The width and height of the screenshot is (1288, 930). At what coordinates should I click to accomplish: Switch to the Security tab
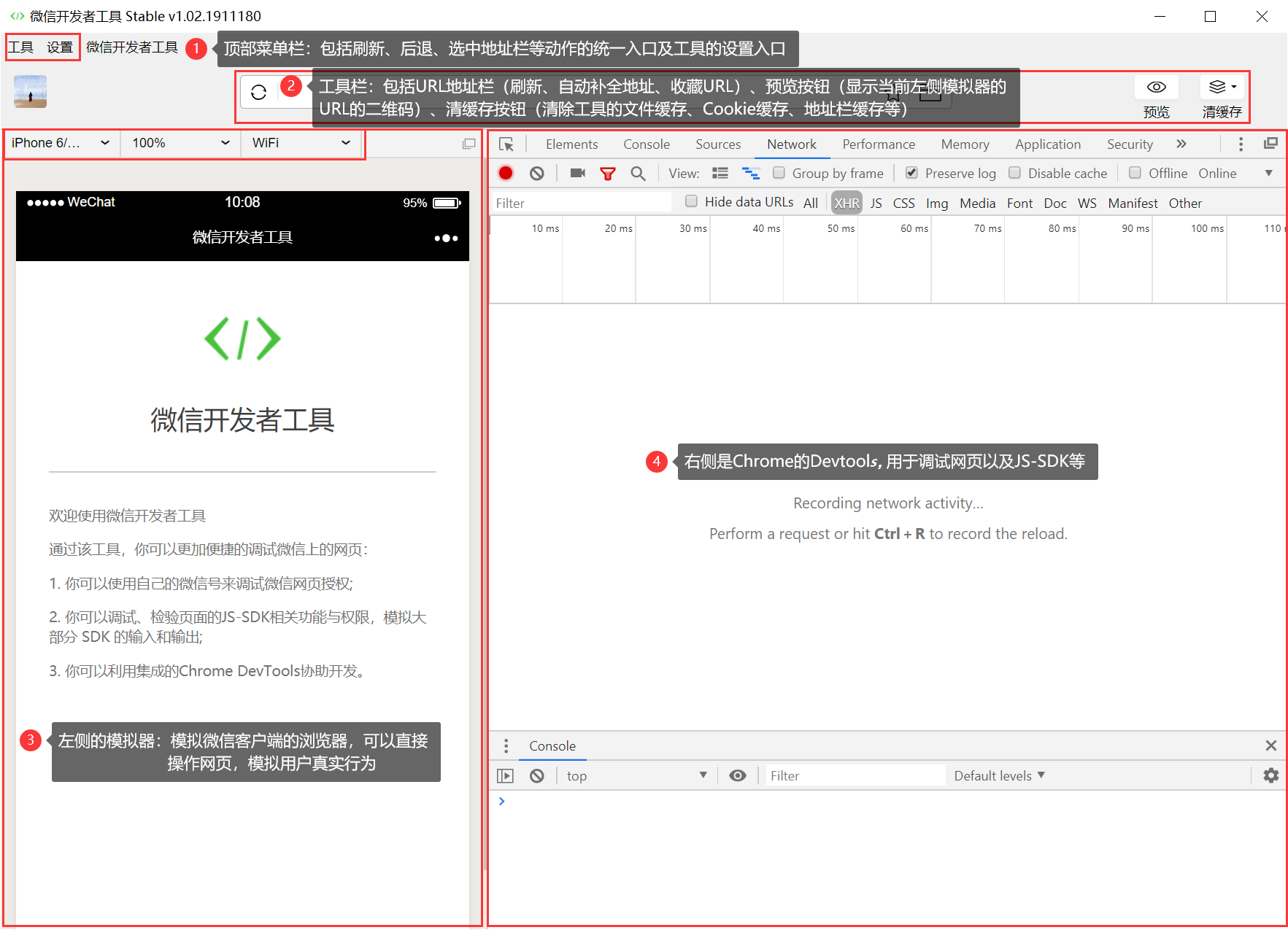(x=1130, y=144)
